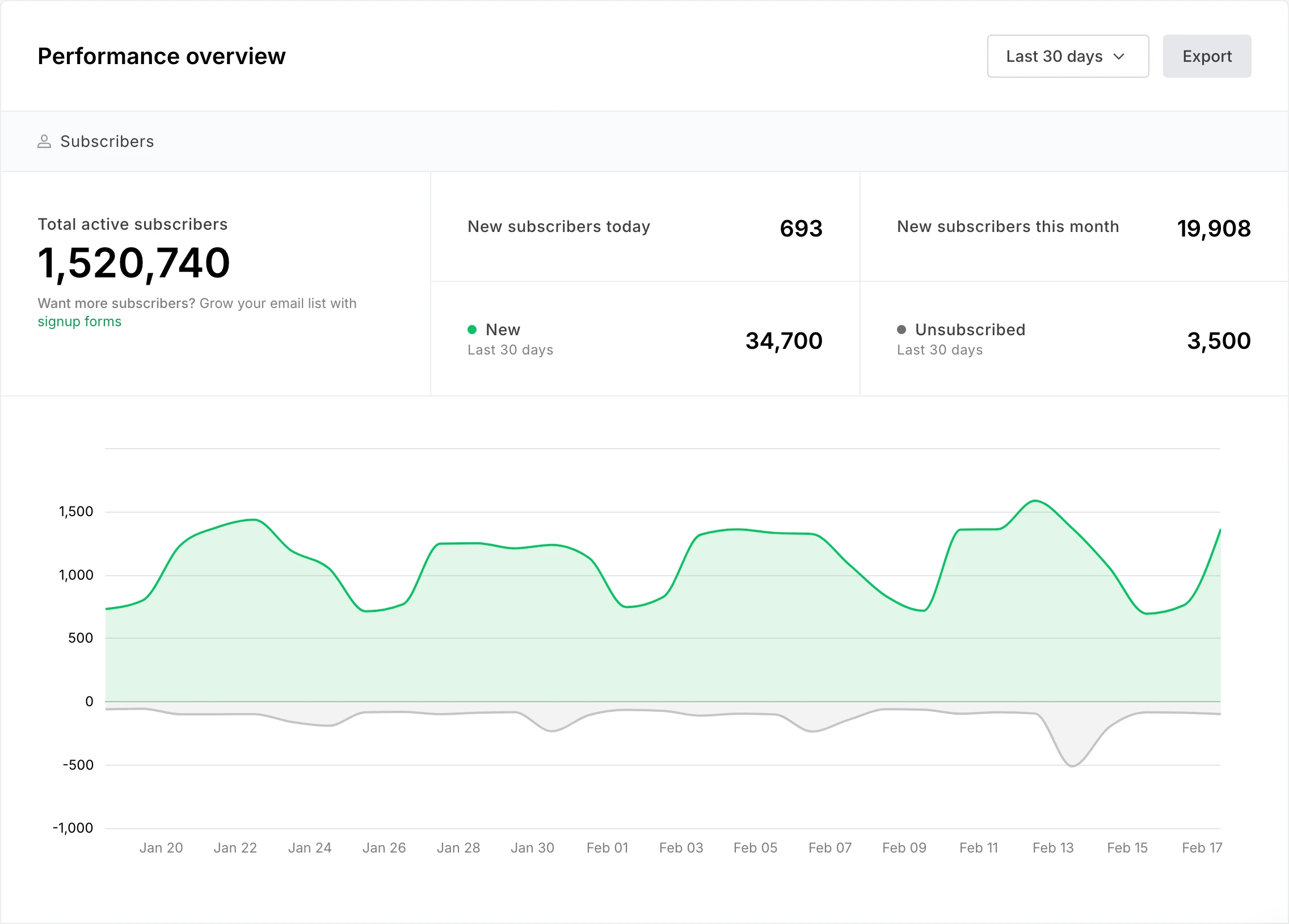Image resolution: width=1289 pixels, height=924 pixels.
Task: Click the 19,908 this month value
Action: pyautogui.click(x=1214, y=229)
